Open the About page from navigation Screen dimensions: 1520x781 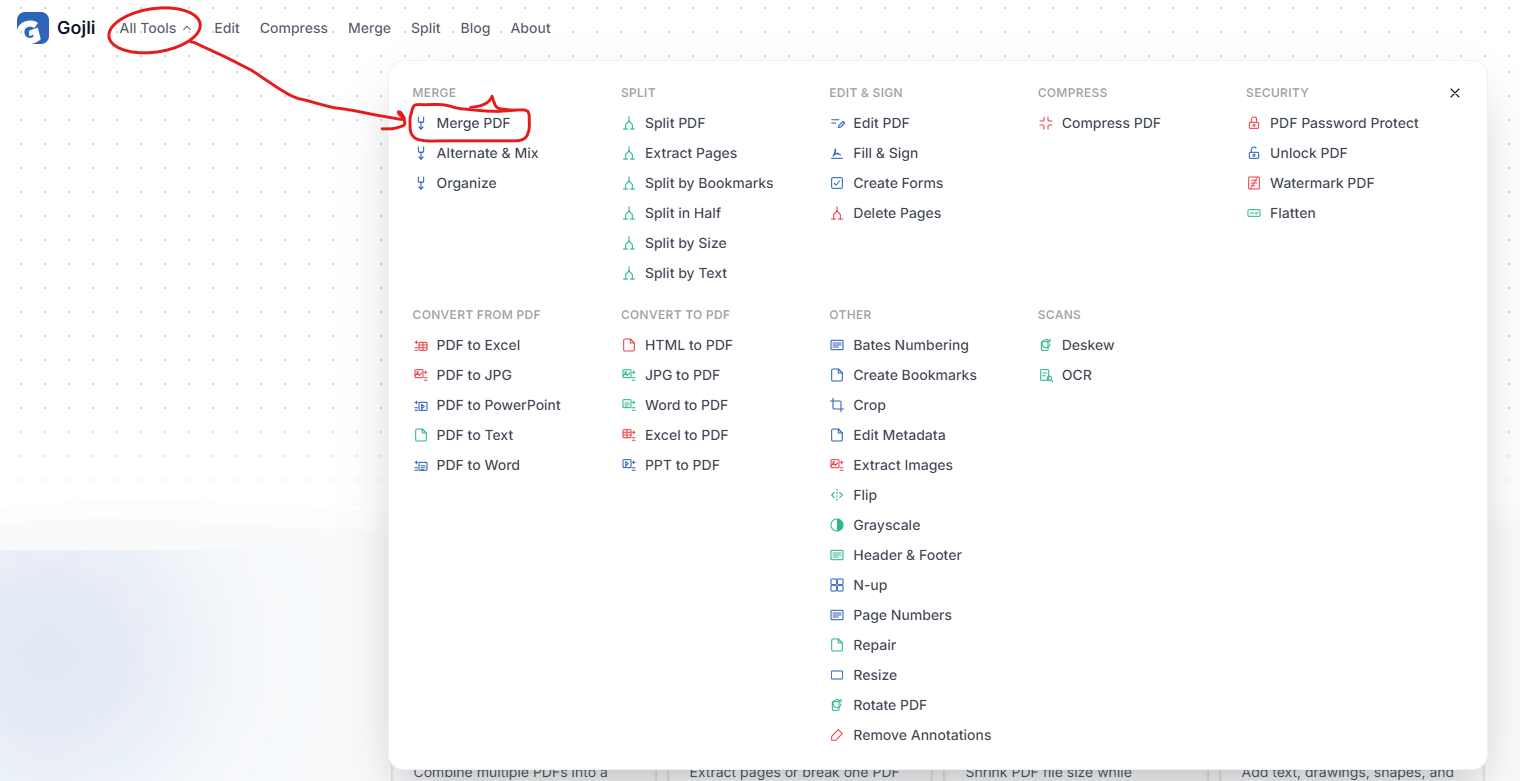pyautogui.click(x=530, y=28)
